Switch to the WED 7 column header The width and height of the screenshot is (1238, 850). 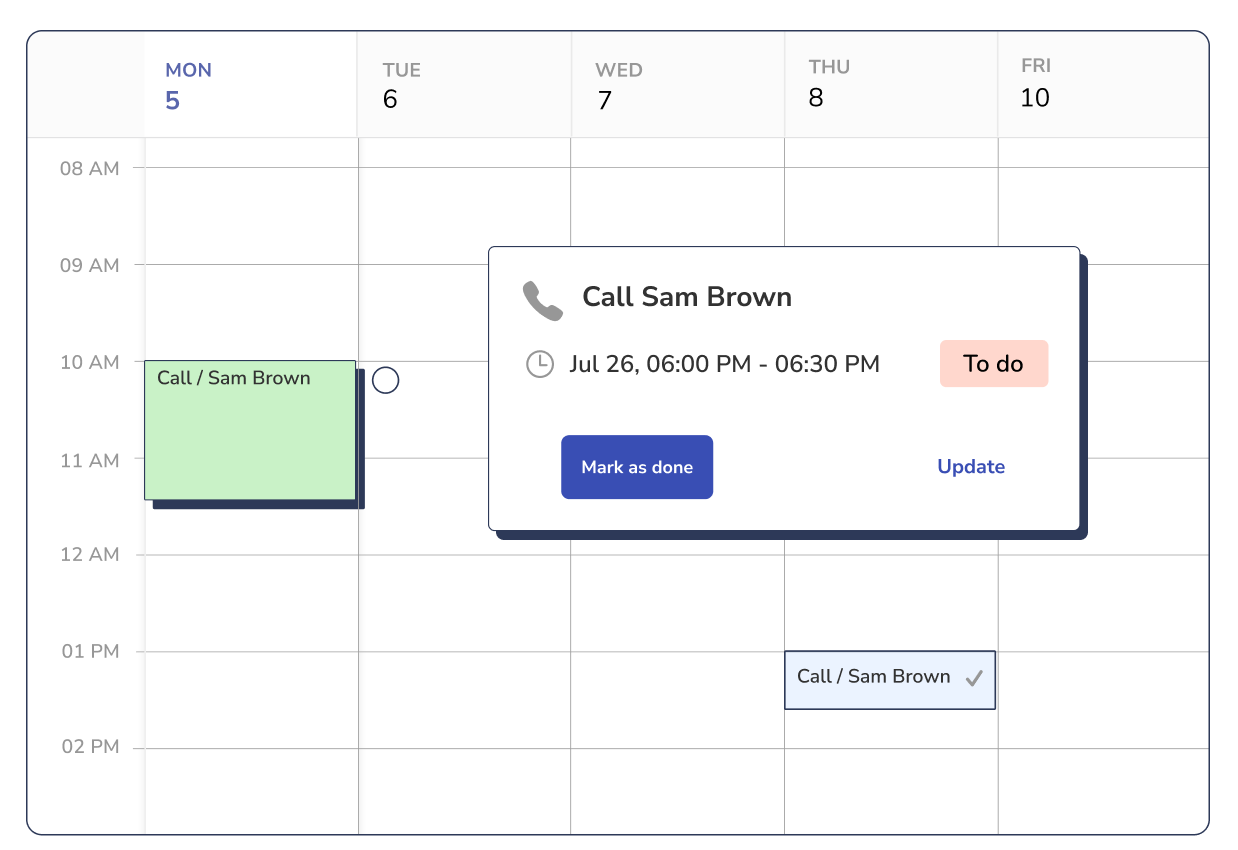(677, 85)
